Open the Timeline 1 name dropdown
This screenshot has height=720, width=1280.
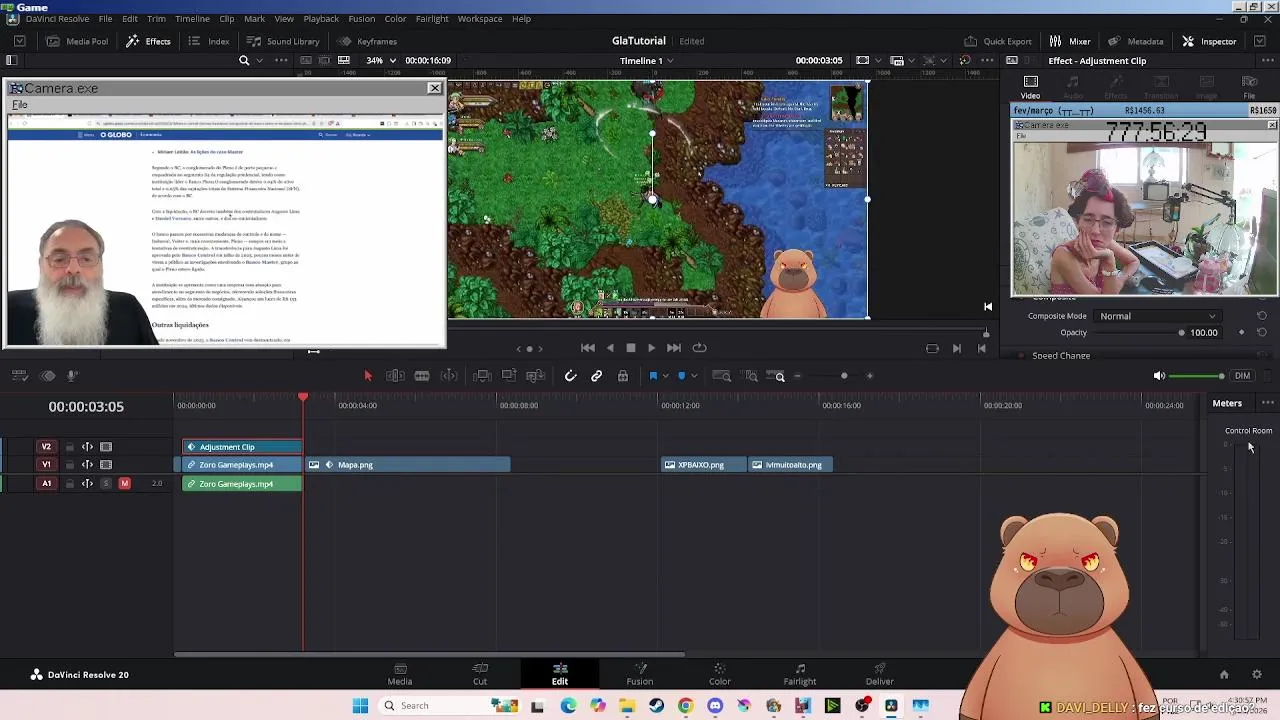[x=646, y=60]
